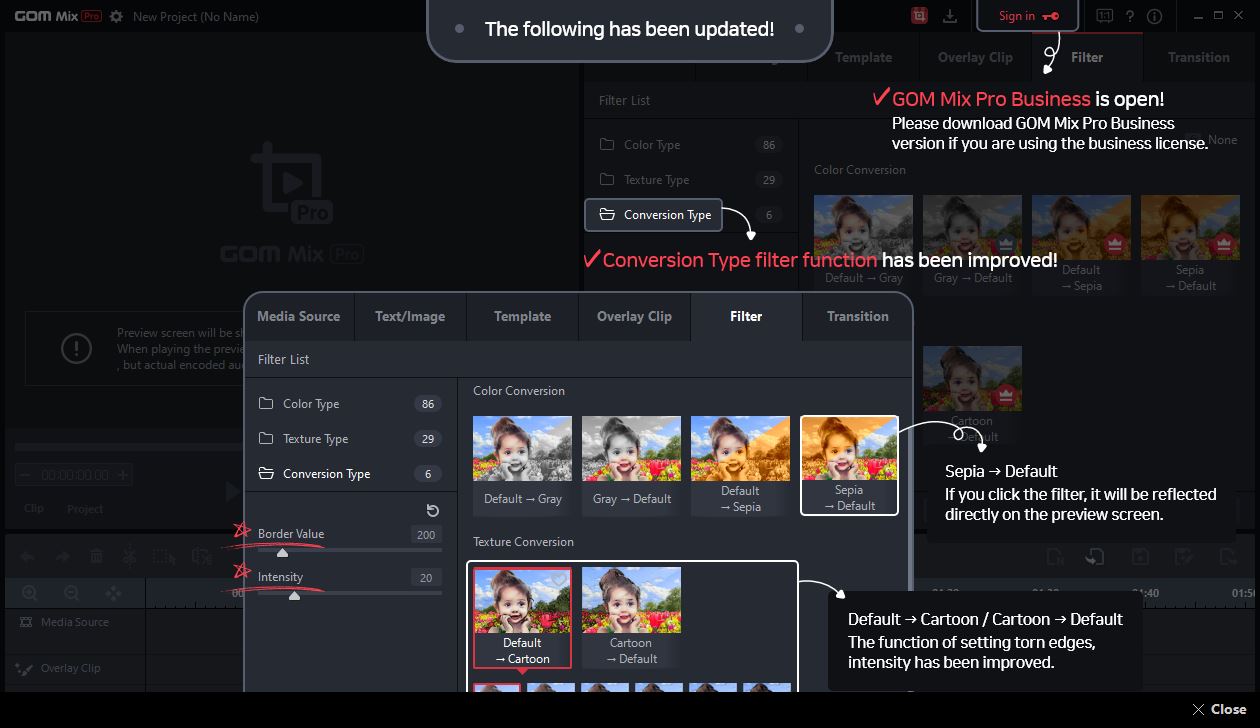Select the bright Gray → Default filter thumbnail

point(631,465)
